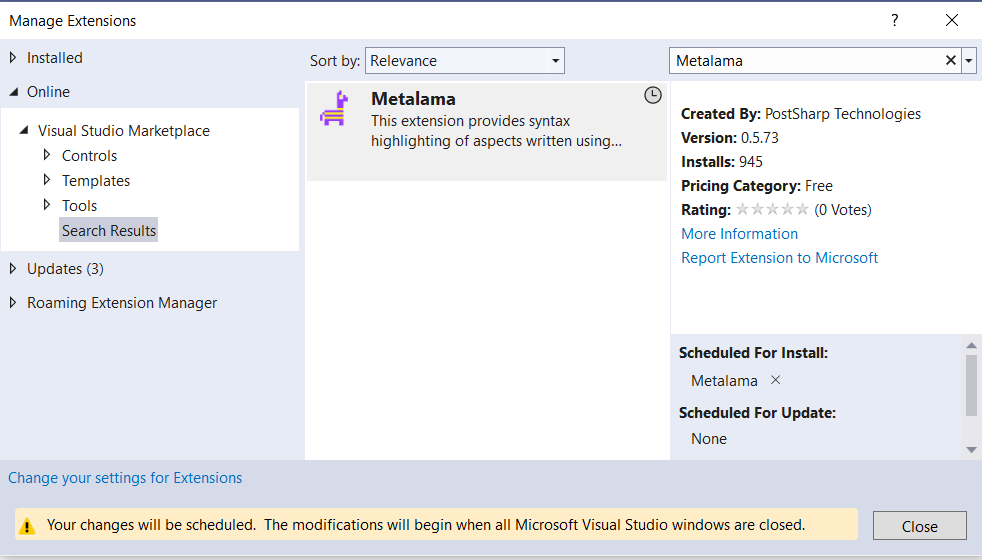Click Change your settings for Extensions
This screenshot has width=982, height=560.
[125, 478]
